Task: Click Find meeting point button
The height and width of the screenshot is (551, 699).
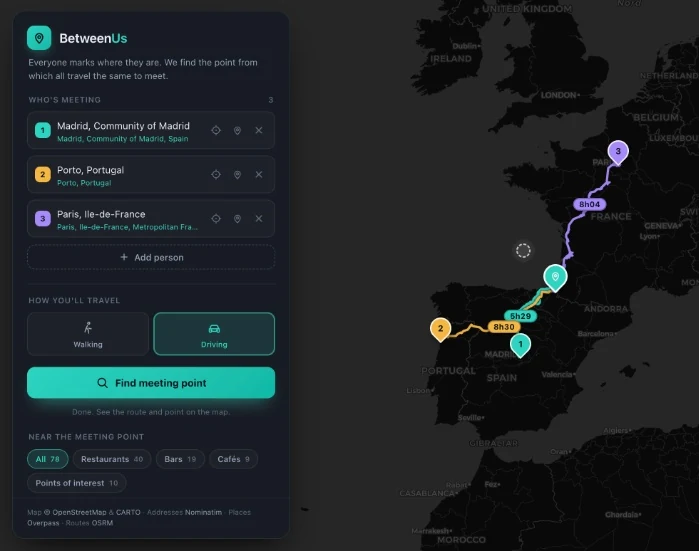Action: (x=151, y=382)
